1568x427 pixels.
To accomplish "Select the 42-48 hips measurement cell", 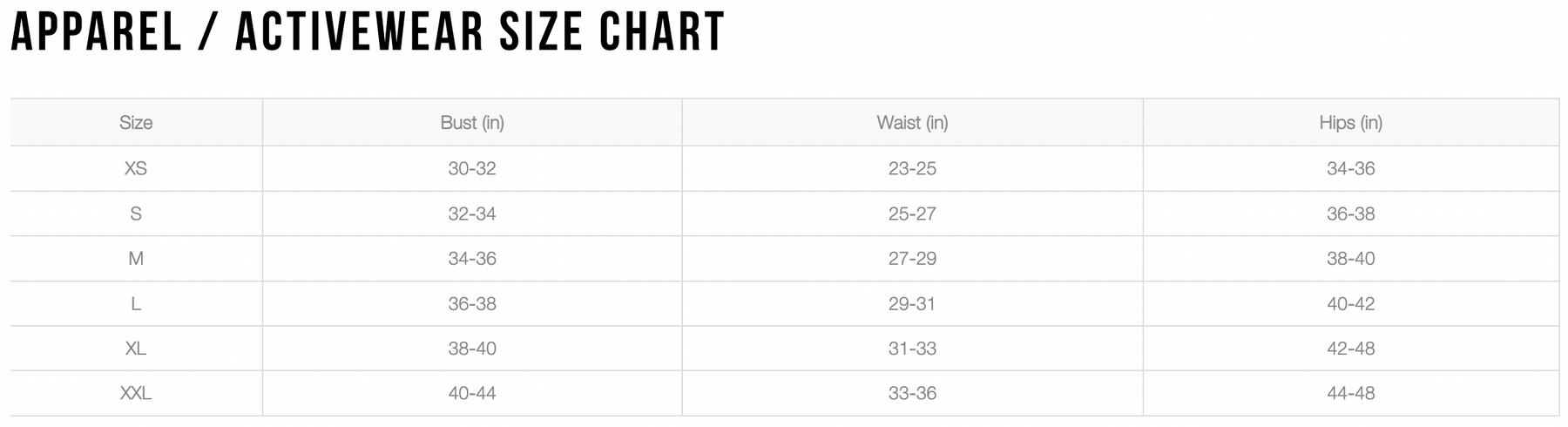I will [x=1350, y=349].
